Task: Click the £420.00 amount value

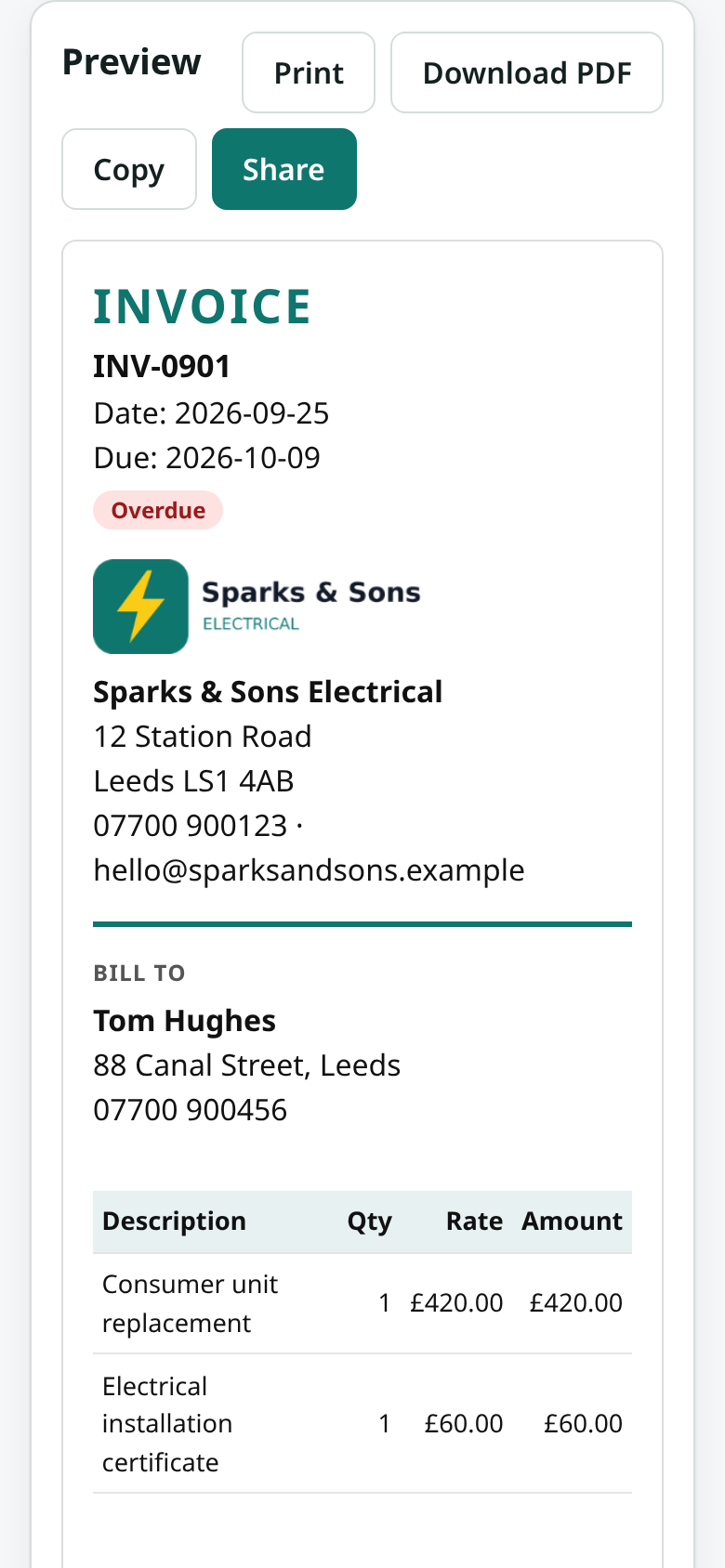Action: [576, 1303]
